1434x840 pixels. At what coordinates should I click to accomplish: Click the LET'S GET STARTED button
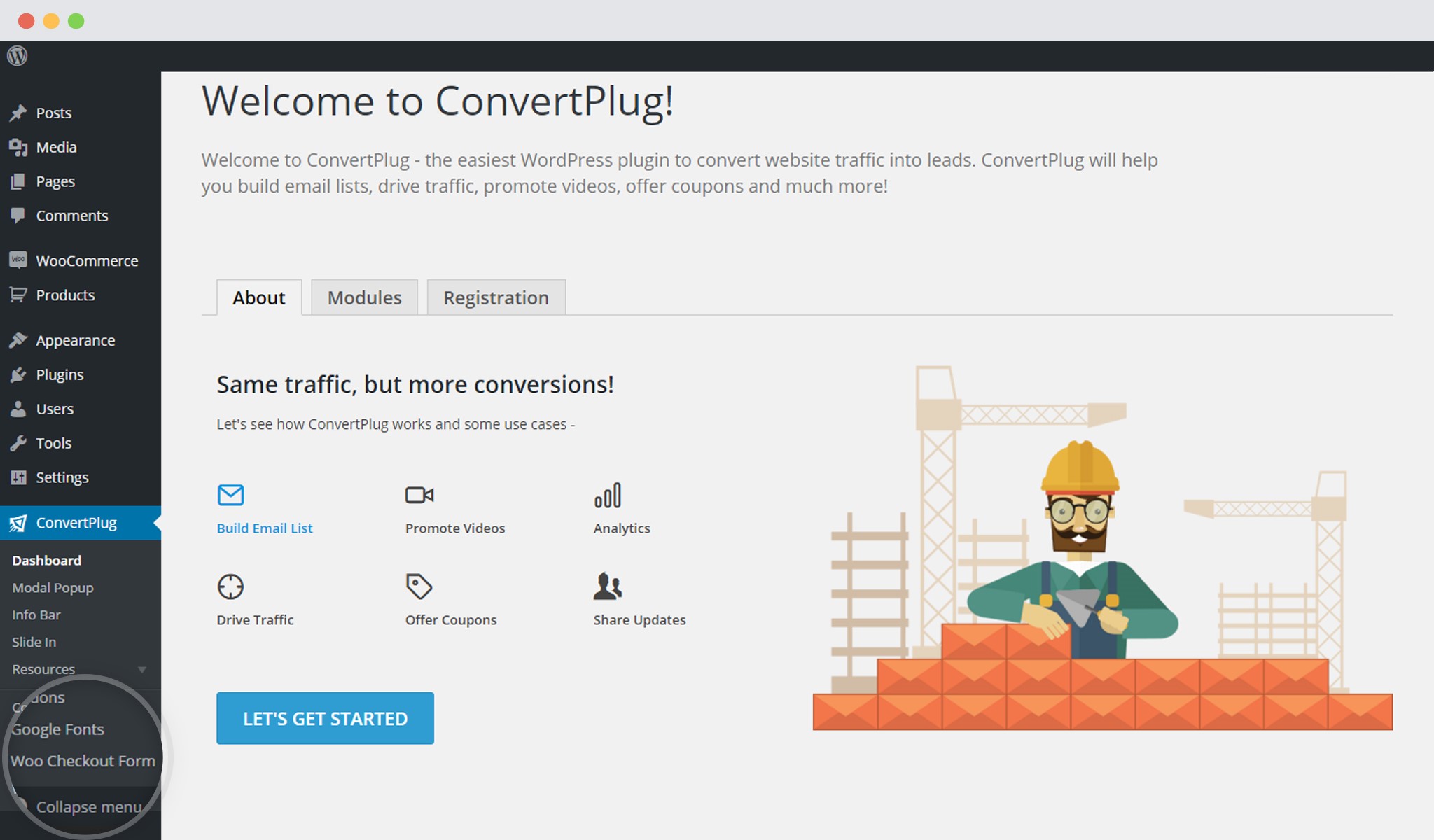coord(326,718)
